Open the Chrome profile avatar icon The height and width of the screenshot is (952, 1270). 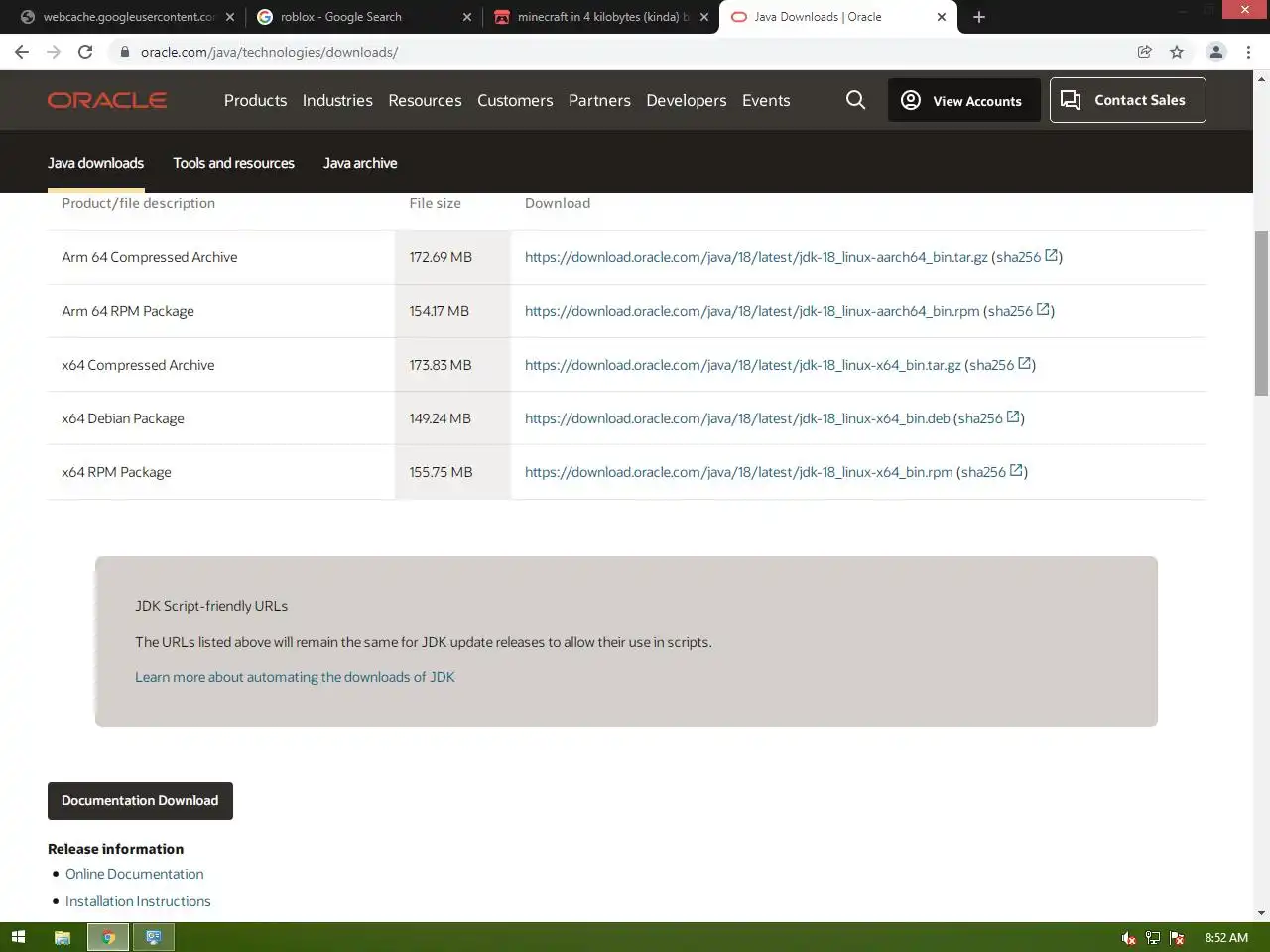(1215, 52)
